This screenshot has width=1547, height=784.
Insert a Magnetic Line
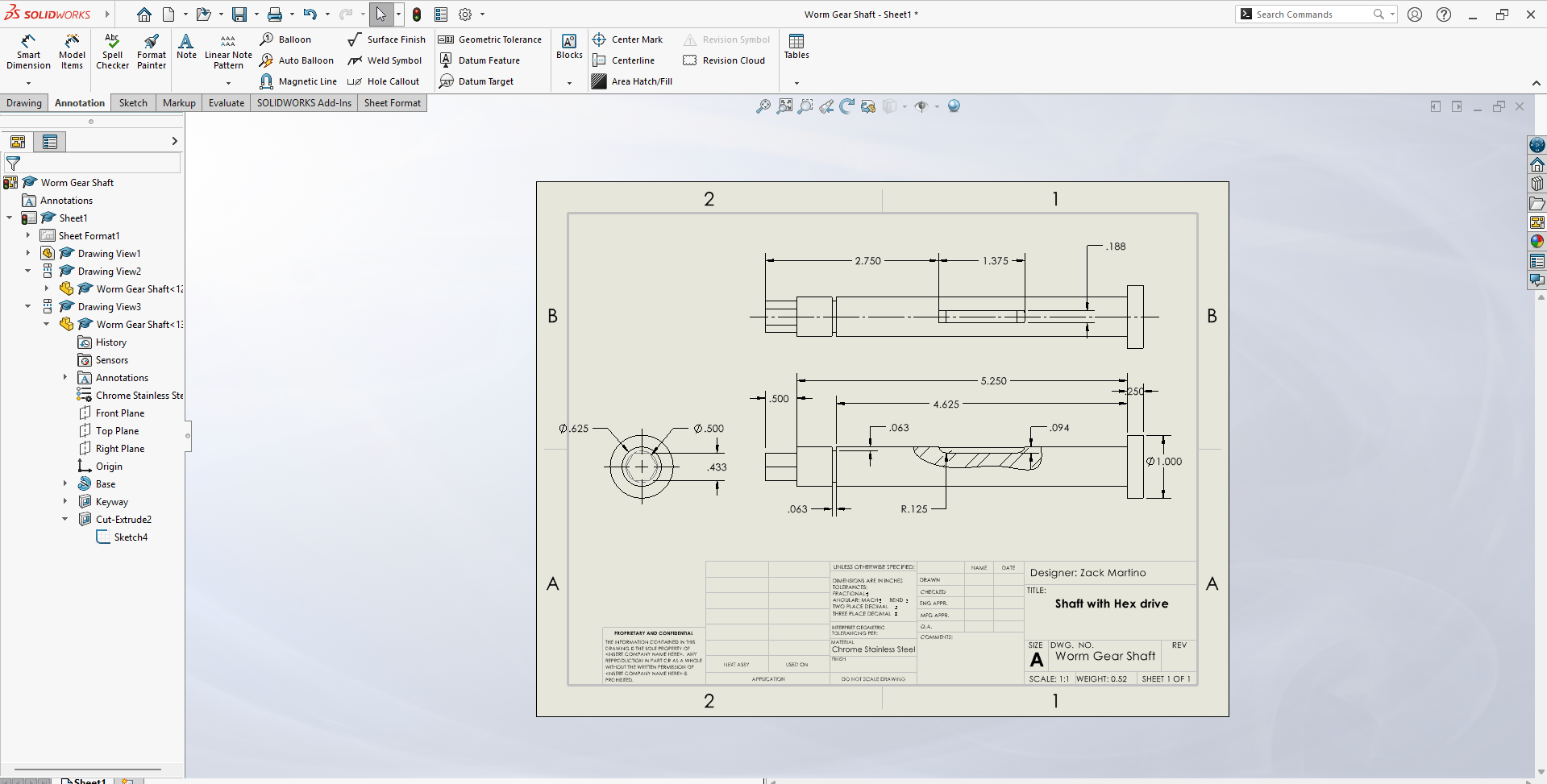[297, 81]
